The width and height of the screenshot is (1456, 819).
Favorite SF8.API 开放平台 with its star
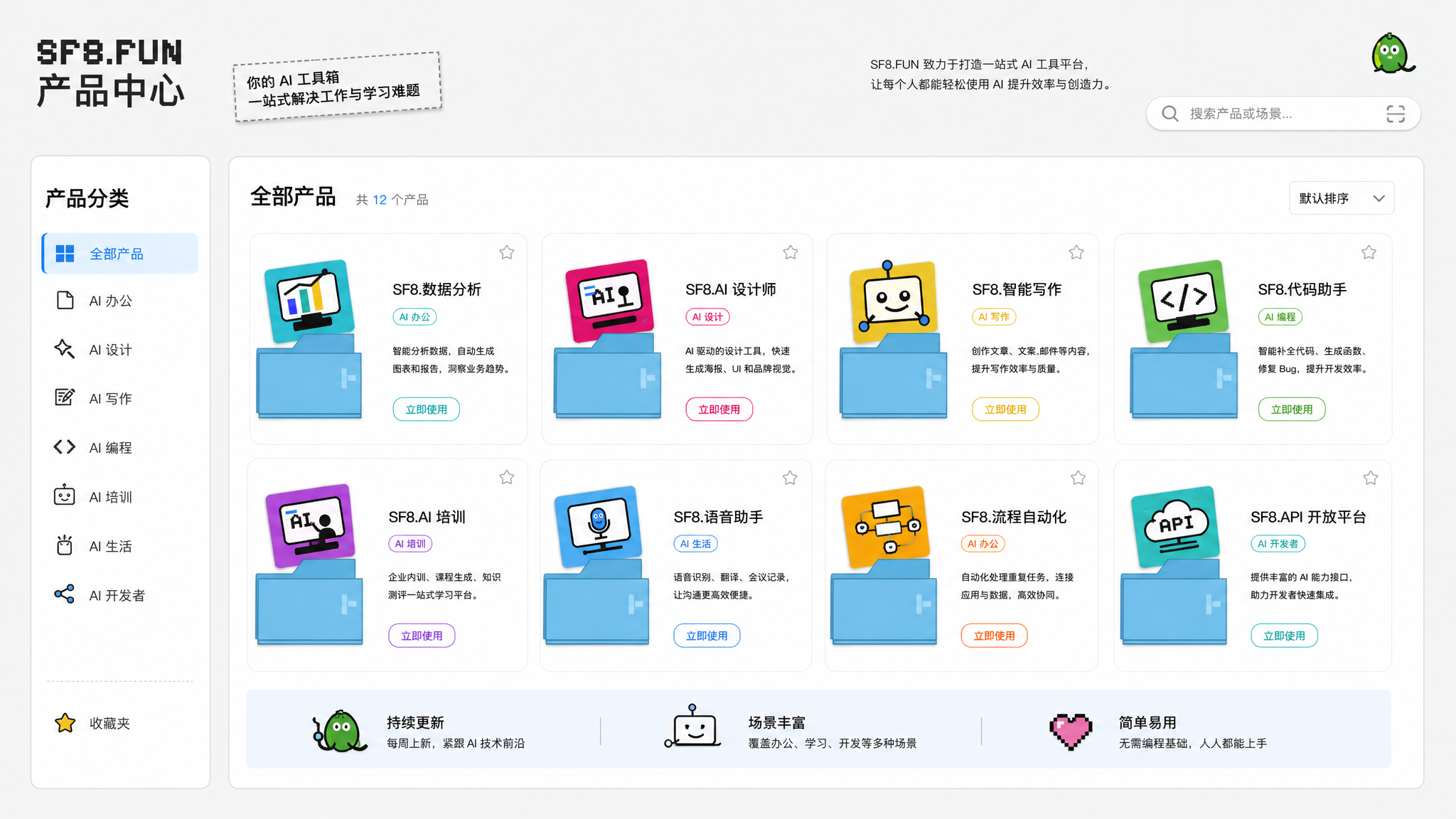coord(1371,478)
